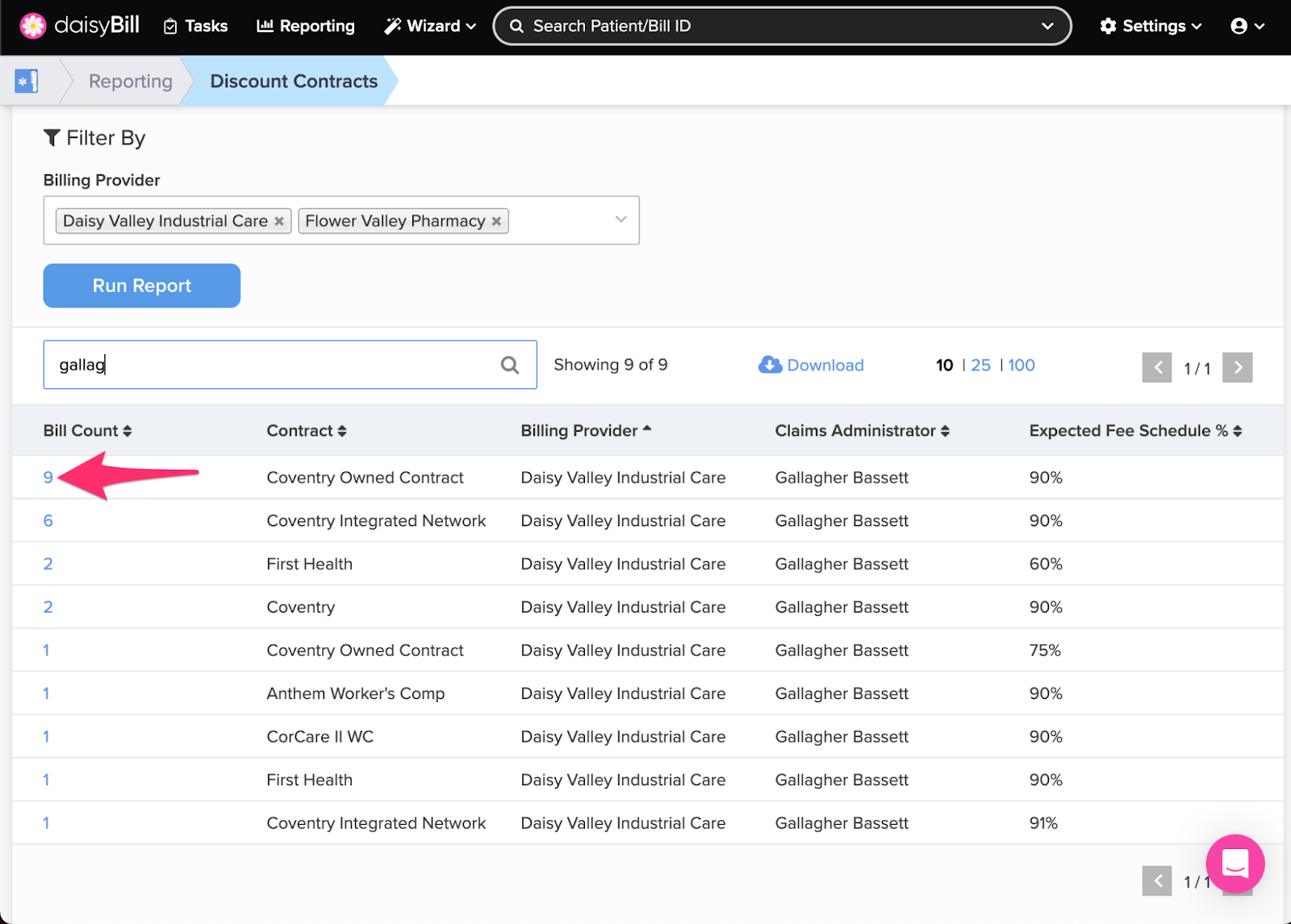The height and width of the screenshot is (924, 1291).
Task: Click the 75% expected fee schedule value
Action: 1045,650
